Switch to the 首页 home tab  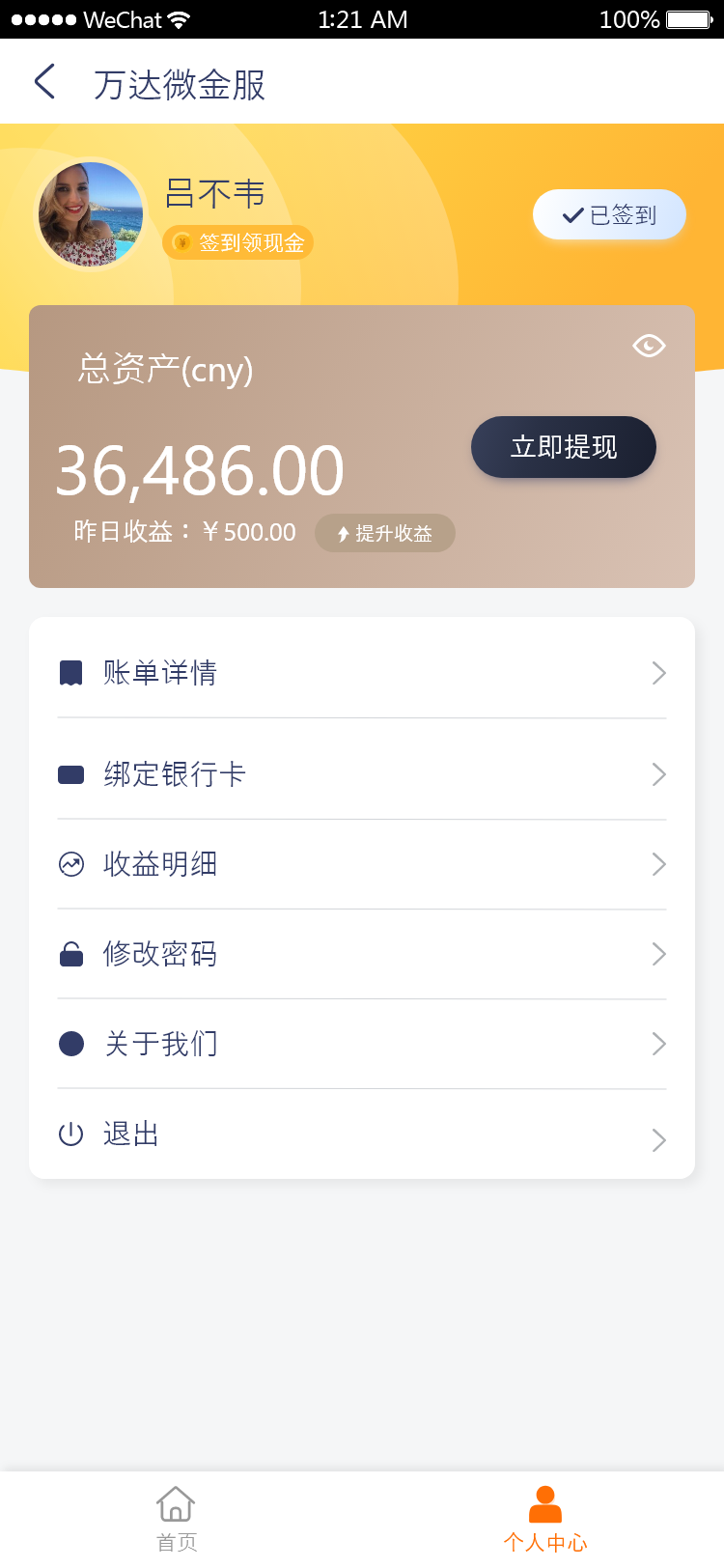(x=177, y=1519)
